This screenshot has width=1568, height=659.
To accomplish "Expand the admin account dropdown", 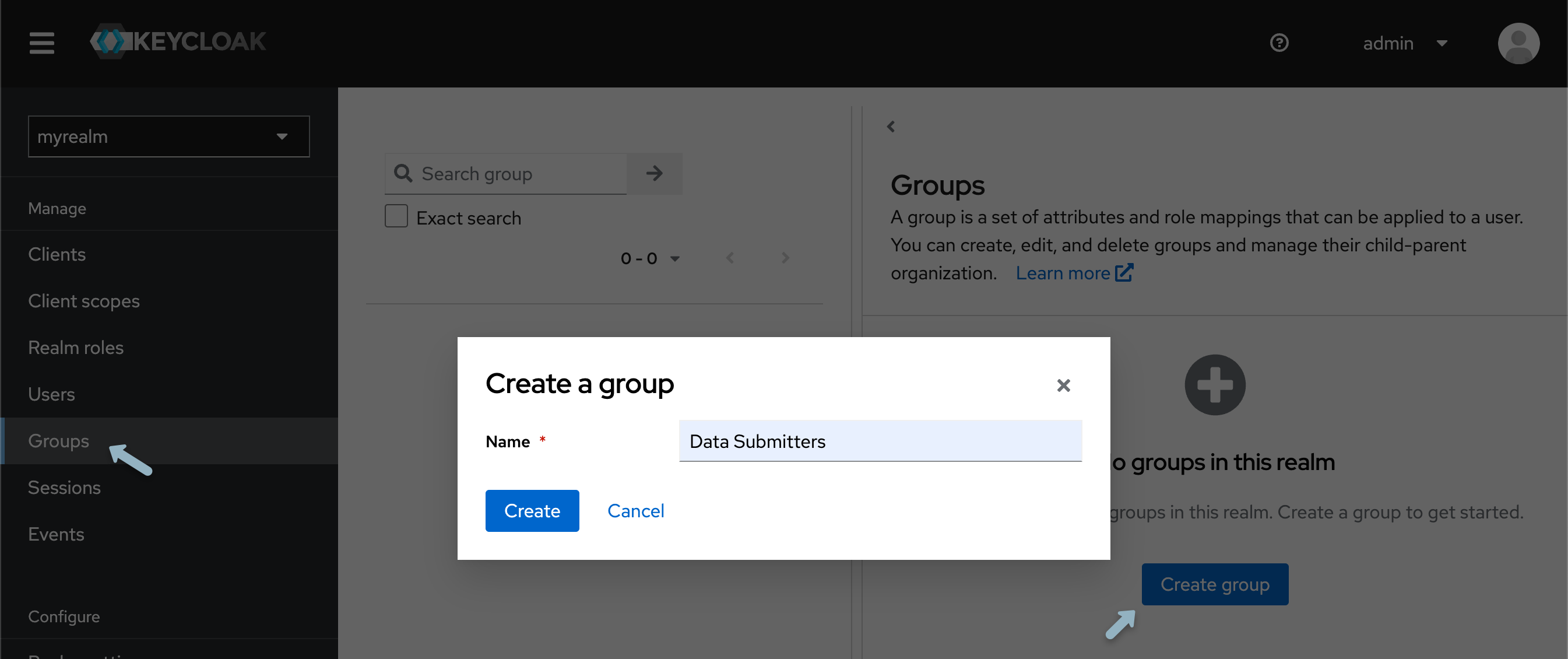I will pyautogui.click(x=1442, y=43).
